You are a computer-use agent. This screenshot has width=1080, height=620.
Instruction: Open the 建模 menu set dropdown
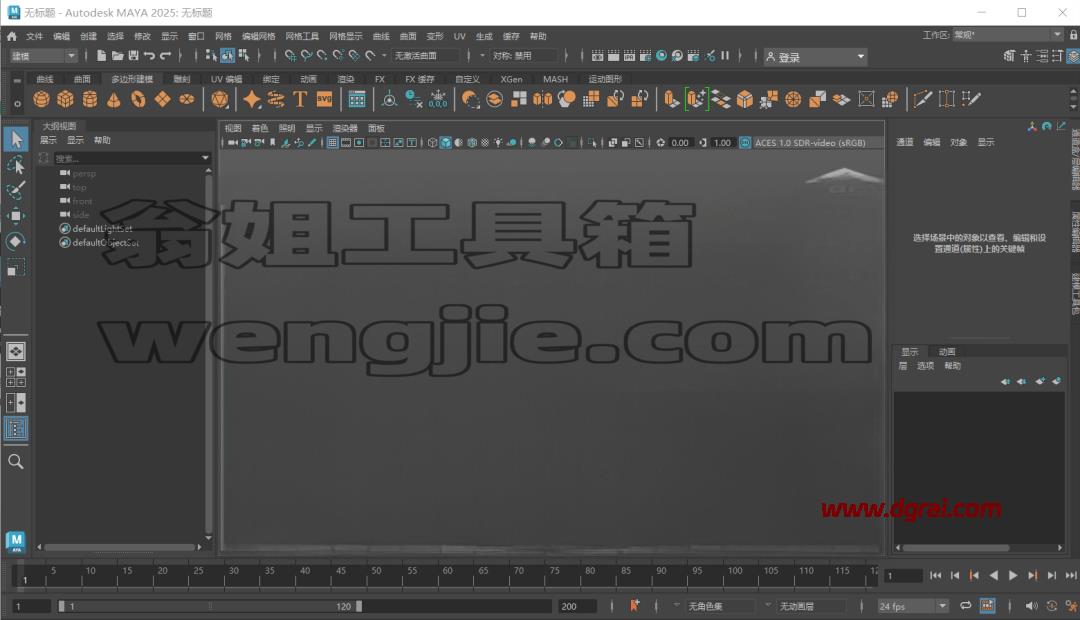(43, 56)
